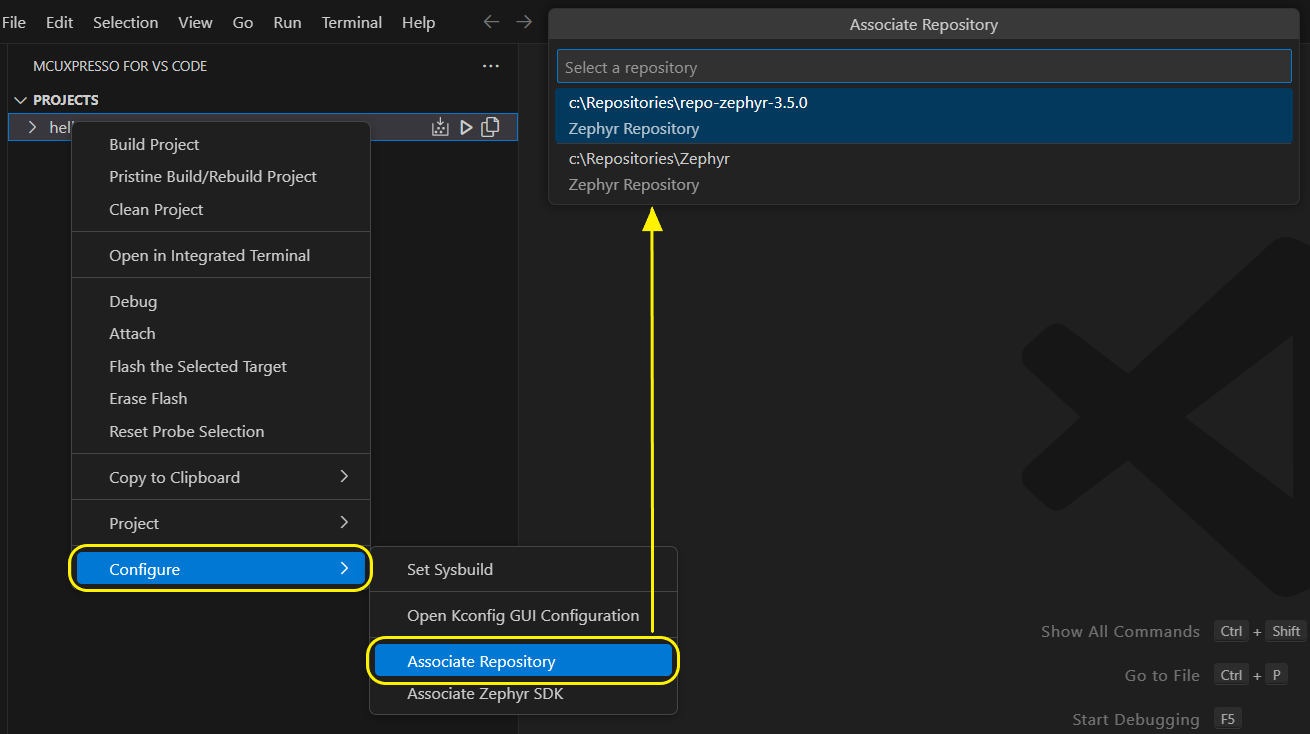Image resolution: width=1310 pixels, height=734 pixels.
Task: Click the Select a repository input field
Action: click(x=922, y=66)
